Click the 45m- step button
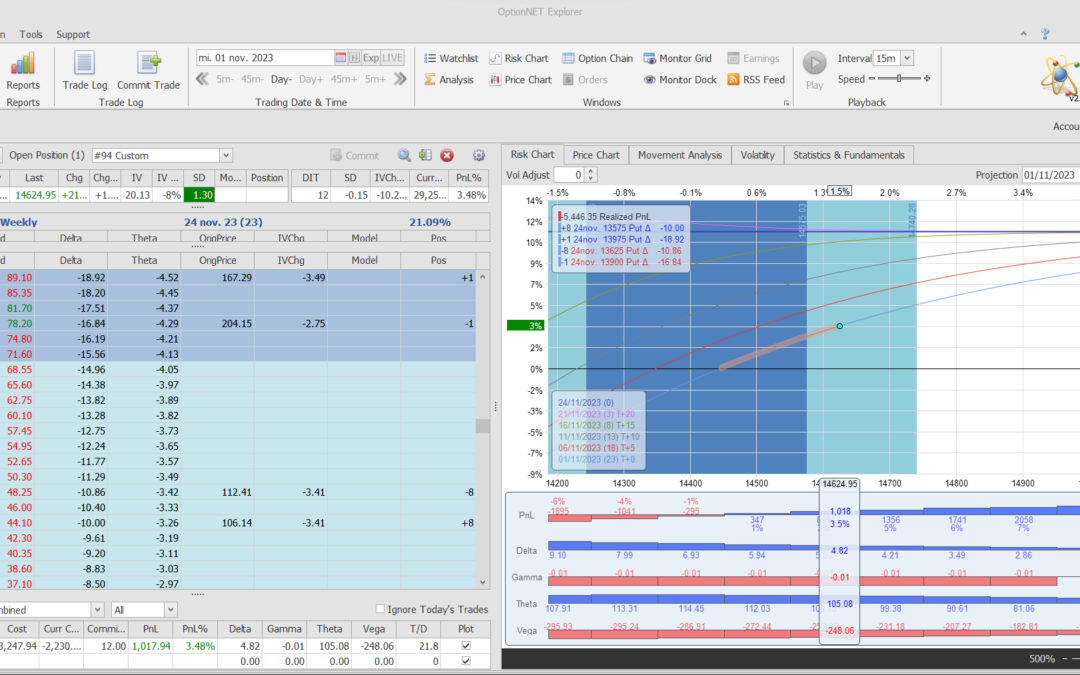1080x675 pixels. coord(252,79)
